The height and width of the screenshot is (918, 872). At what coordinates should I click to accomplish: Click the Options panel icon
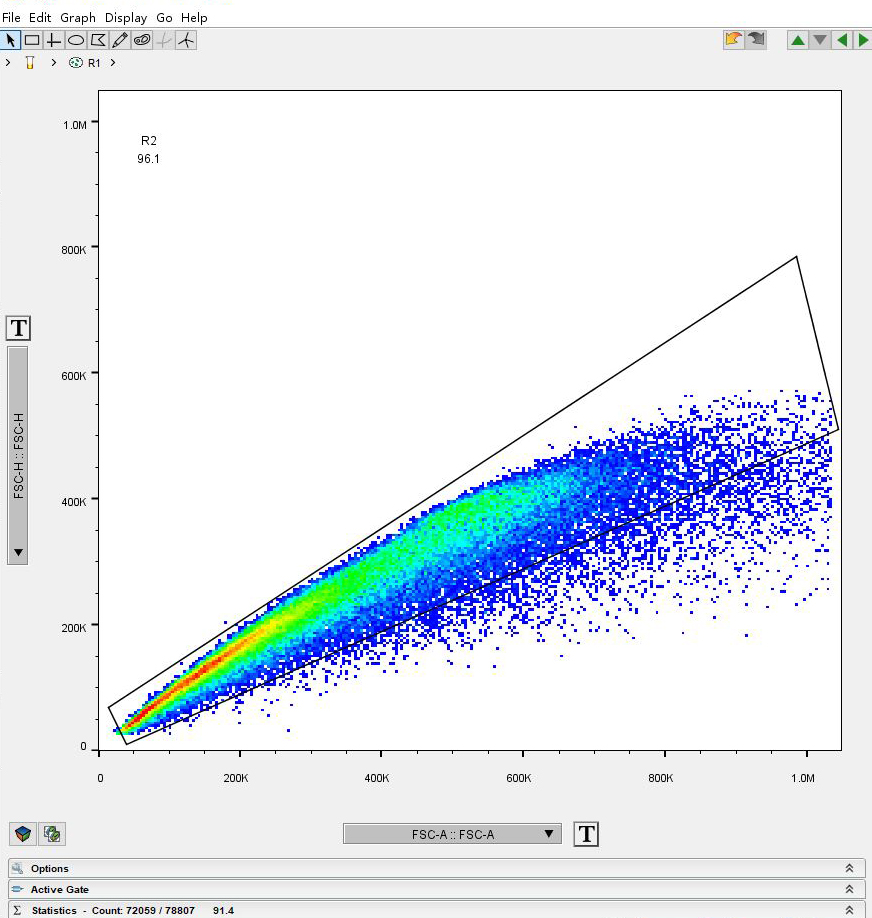[x=18, y=868]
